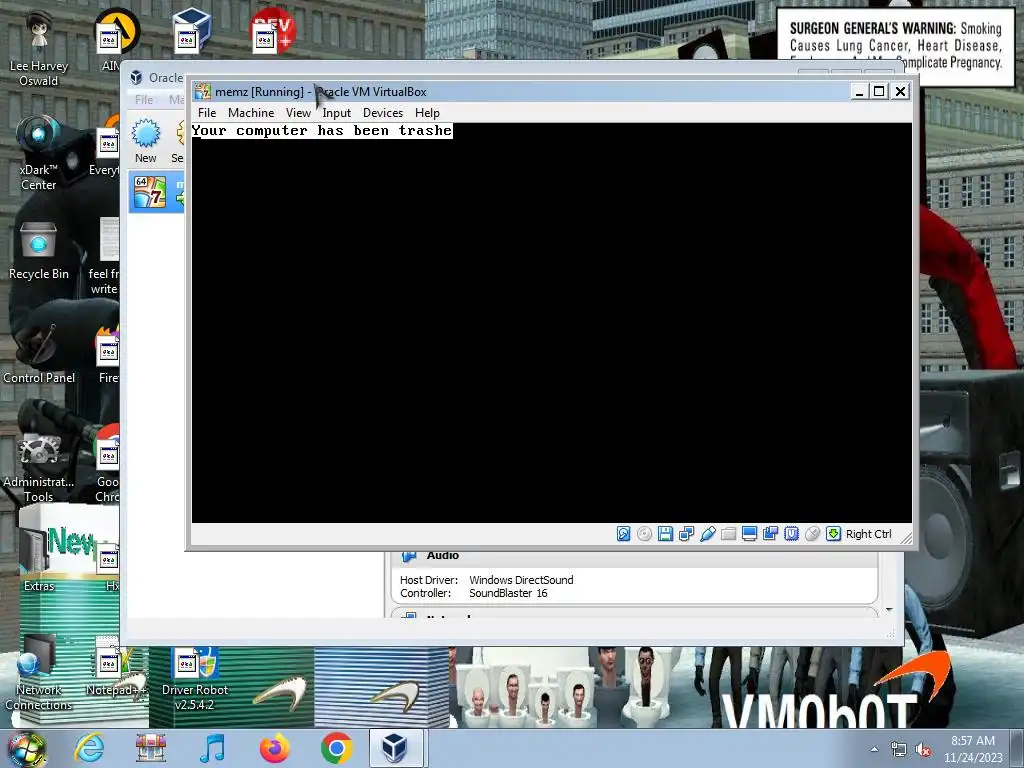Screen dimensions: 1024x768
Task: Click VM screen showing trashed message
Action: (x=552, y=323)
